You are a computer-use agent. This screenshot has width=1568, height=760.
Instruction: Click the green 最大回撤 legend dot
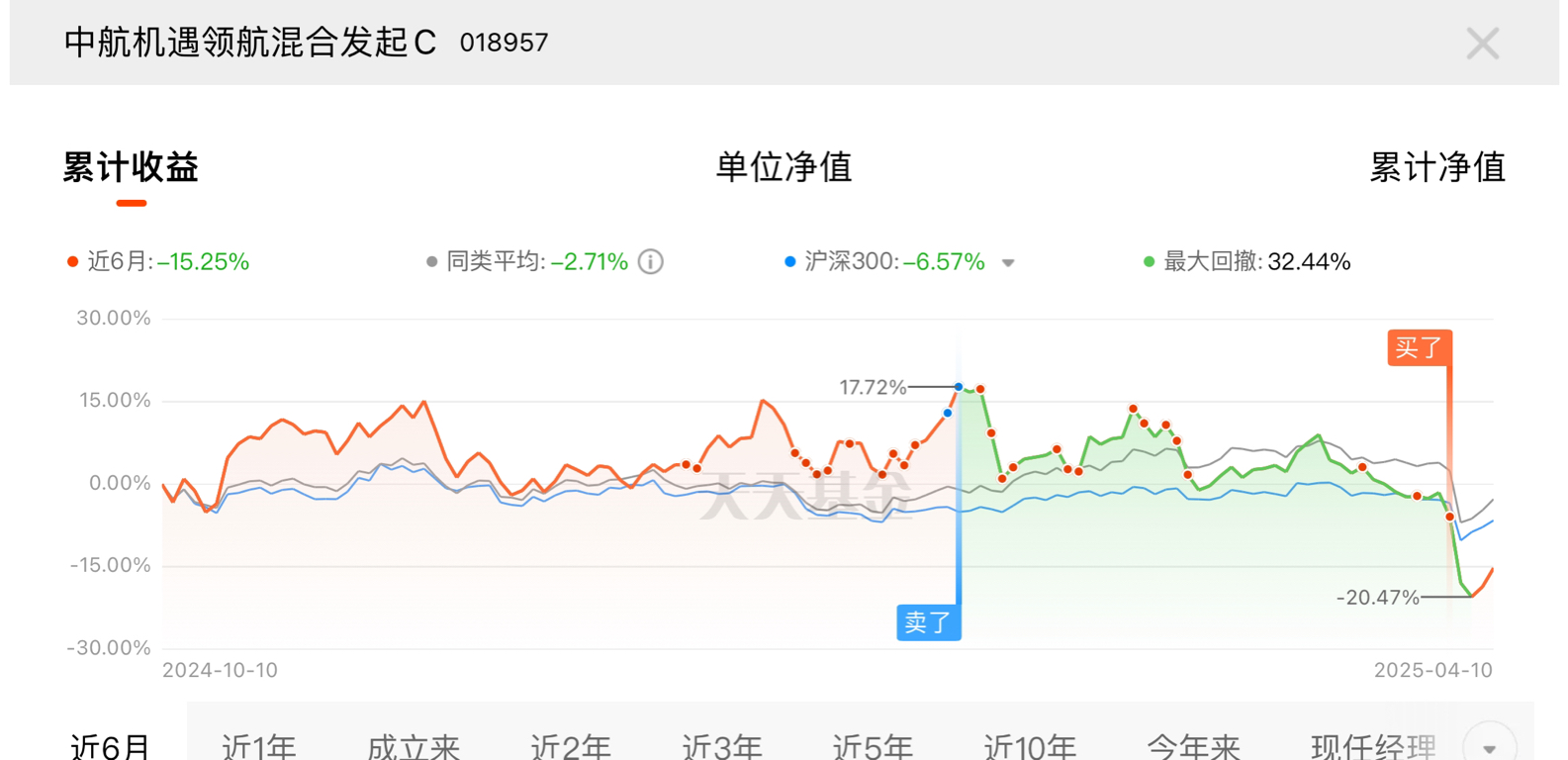coord(1149,262)
